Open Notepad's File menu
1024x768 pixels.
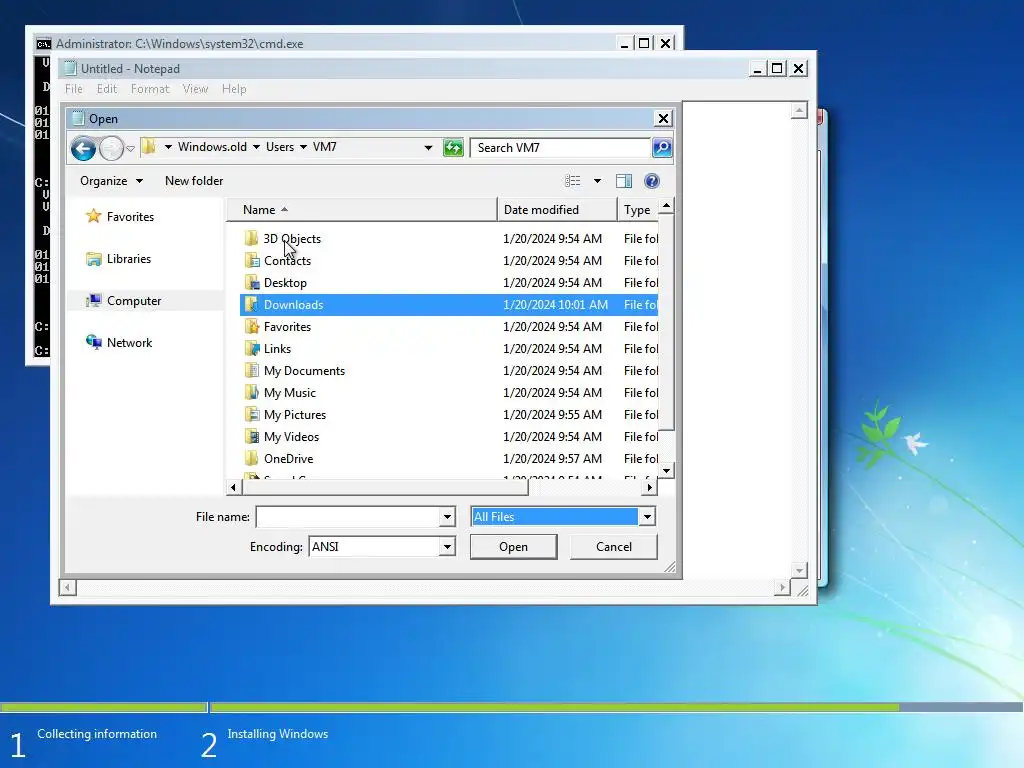[74, 89]
